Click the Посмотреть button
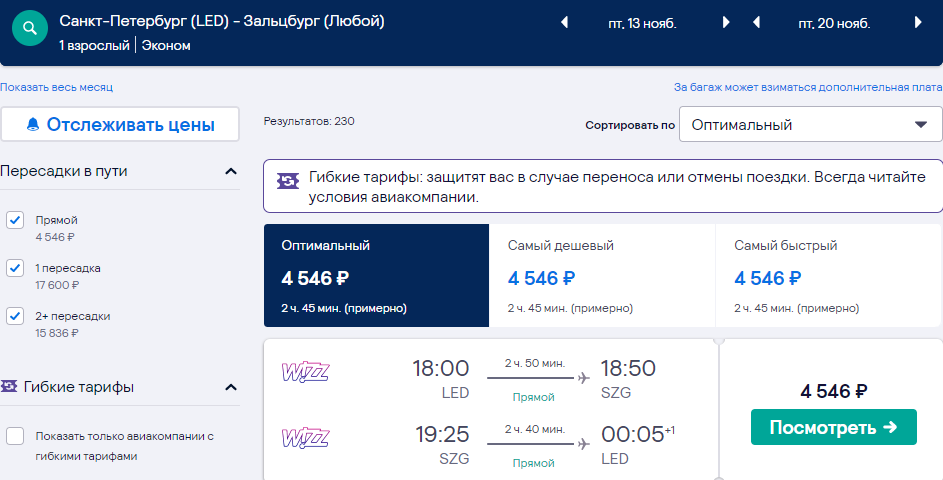This screenshot has width=943, height=480. pyautogui.click(x=834, y=427)
